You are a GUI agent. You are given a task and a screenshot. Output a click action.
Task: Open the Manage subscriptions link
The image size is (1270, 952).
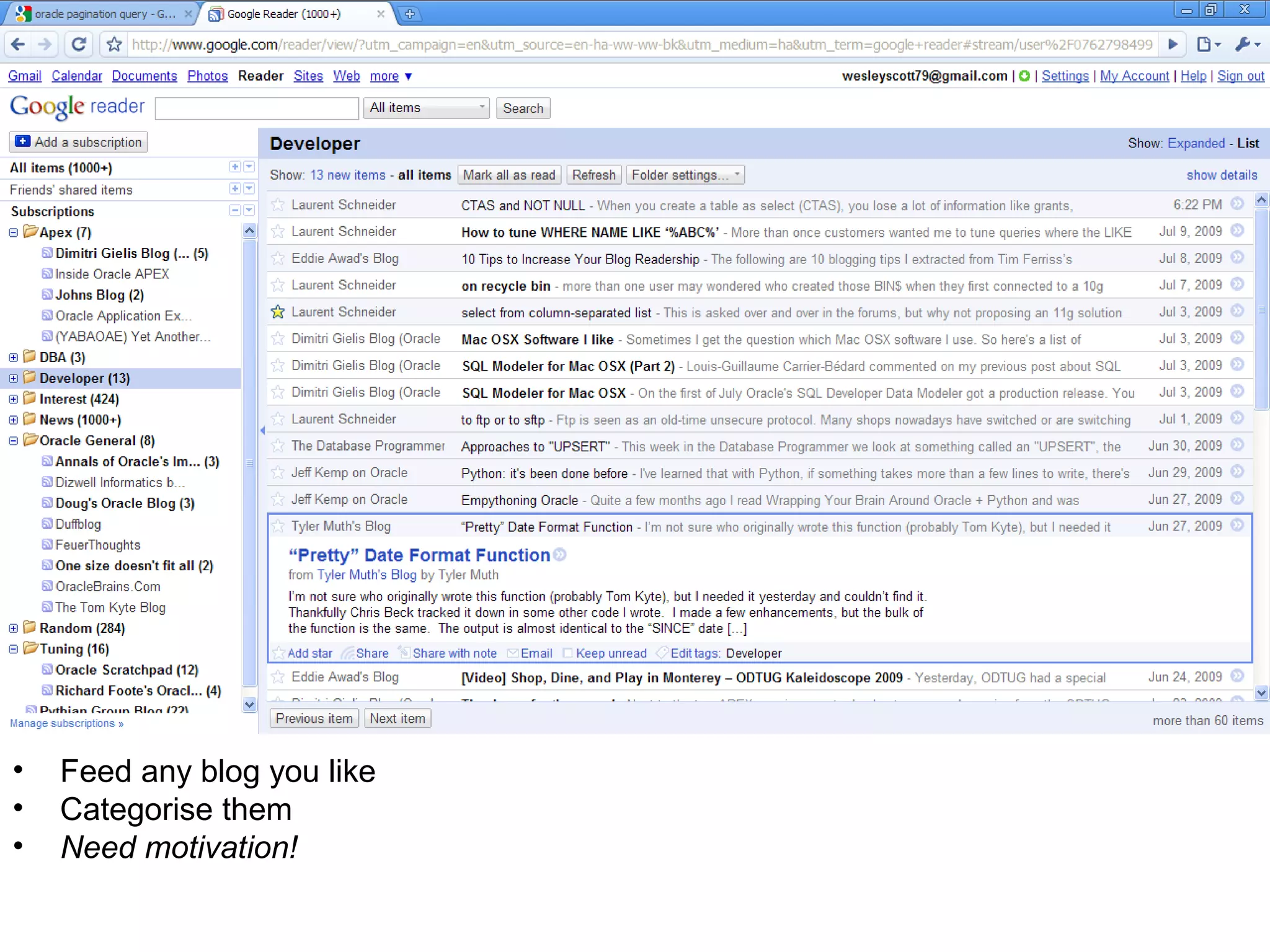(x=66, y=723)
